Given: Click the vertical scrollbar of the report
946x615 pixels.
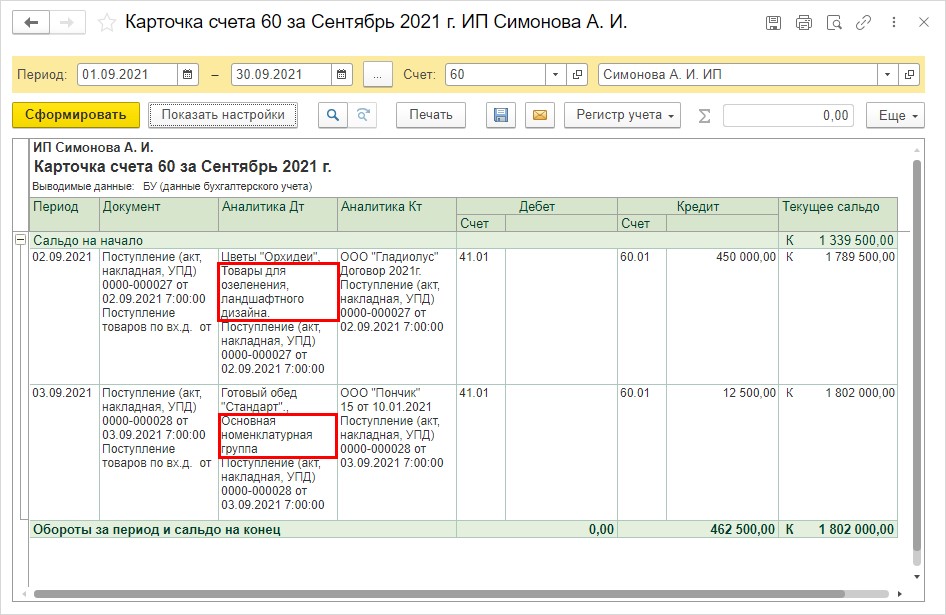Looking at the screenshot, I should pyautogui.click(x=917, y=356).
